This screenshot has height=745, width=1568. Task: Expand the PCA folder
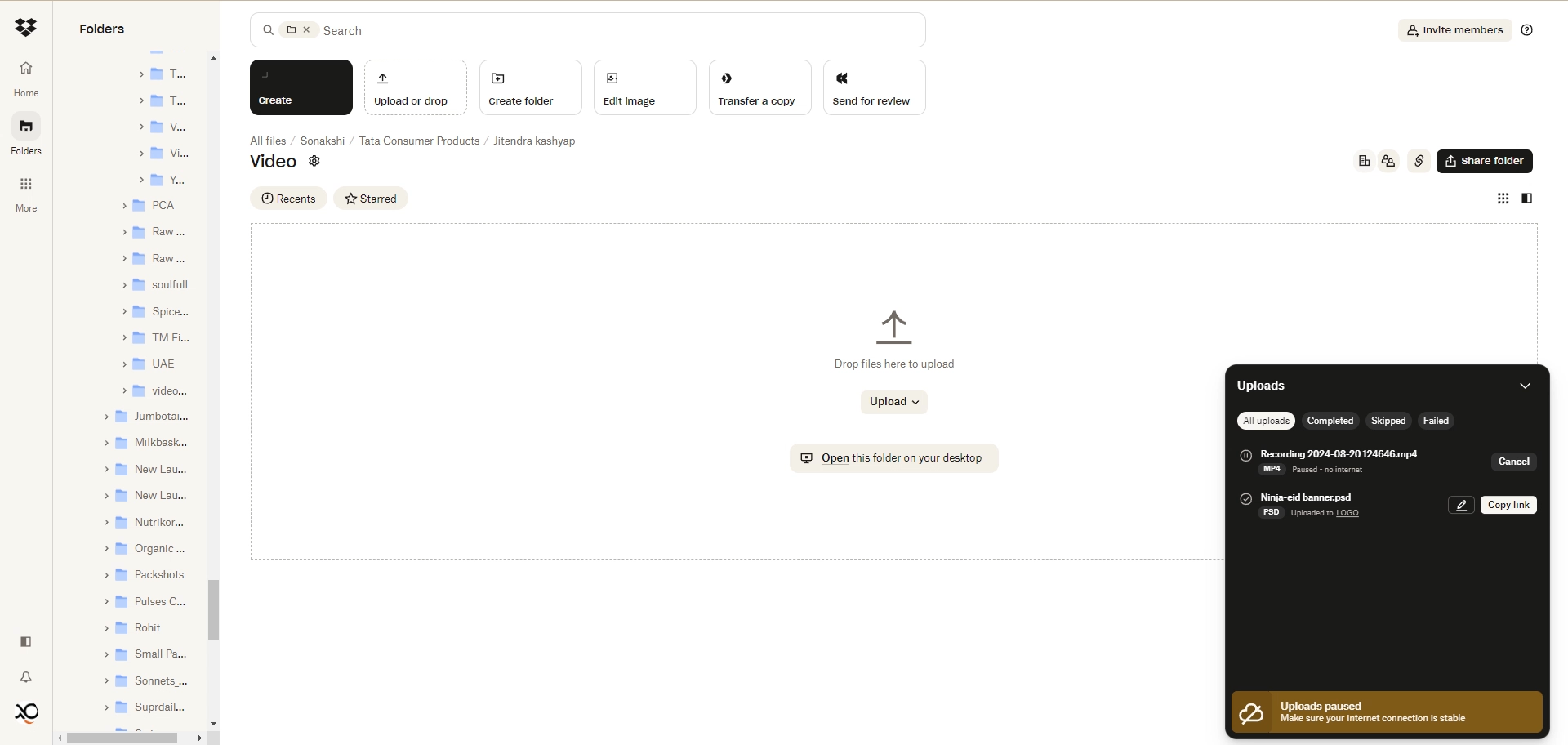click(124, 206)
